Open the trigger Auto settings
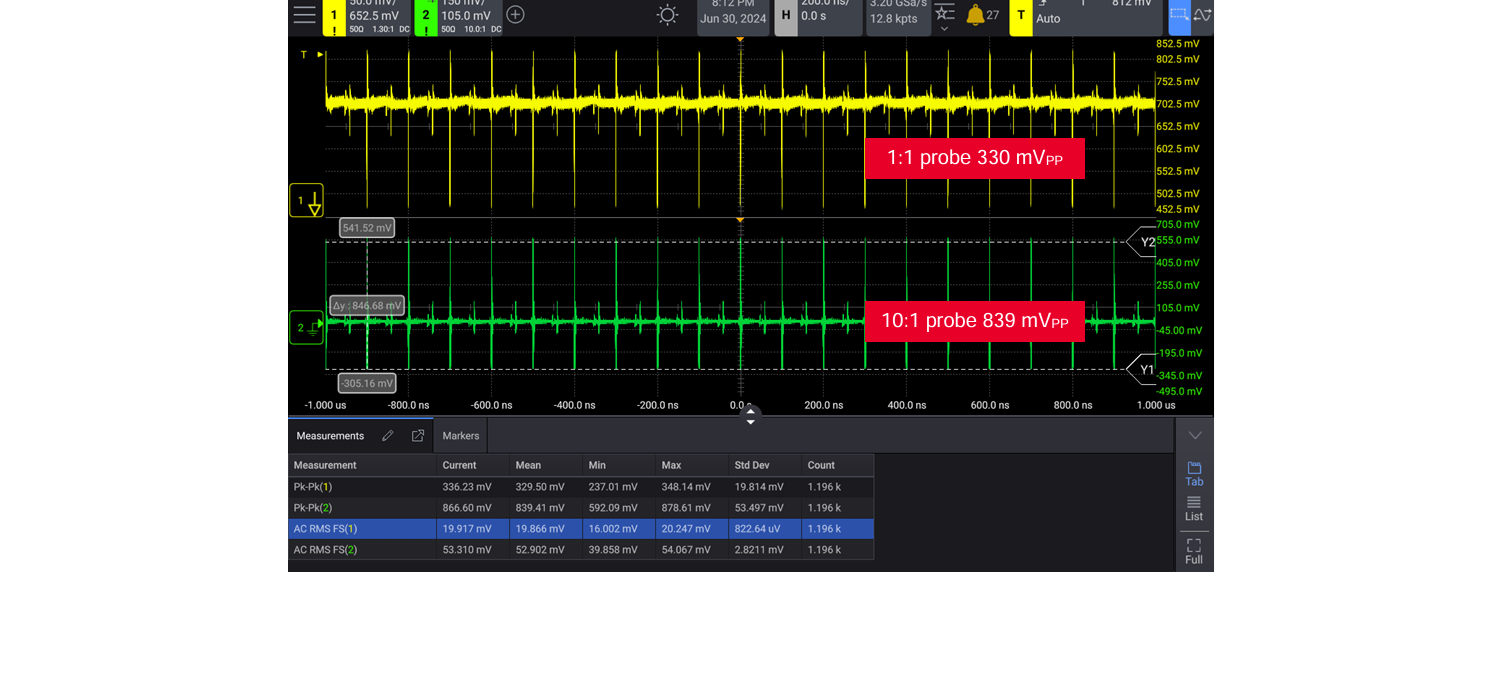Screen dimensions: 1500x700 click(1048, 18)
